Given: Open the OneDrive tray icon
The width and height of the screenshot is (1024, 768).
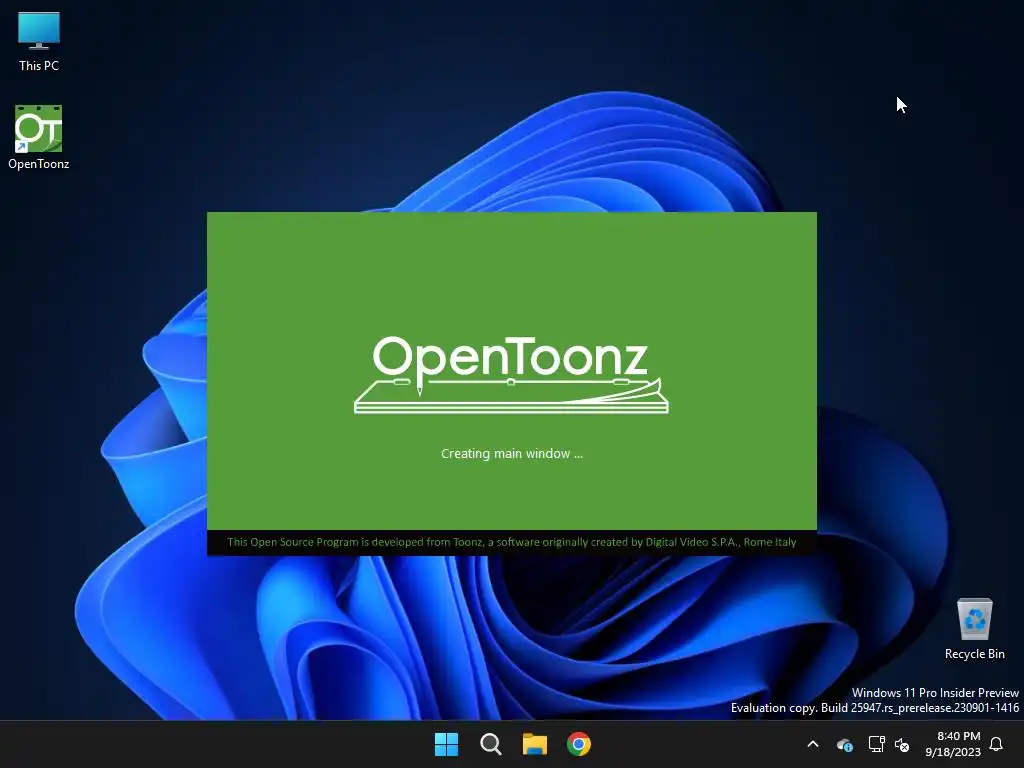Looking at the screenshot, I should point(845,744).
